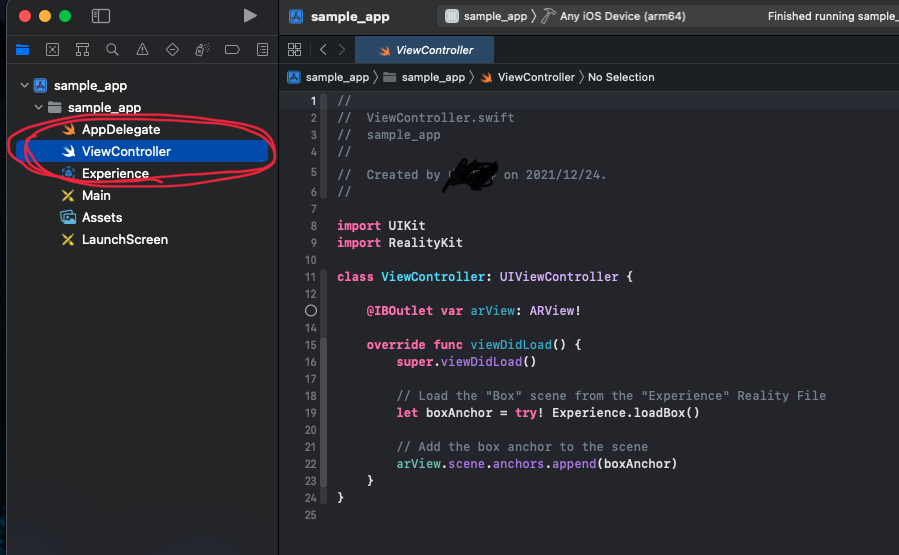Open the Assets catalog
899x555 pixels.
(101, 217)
